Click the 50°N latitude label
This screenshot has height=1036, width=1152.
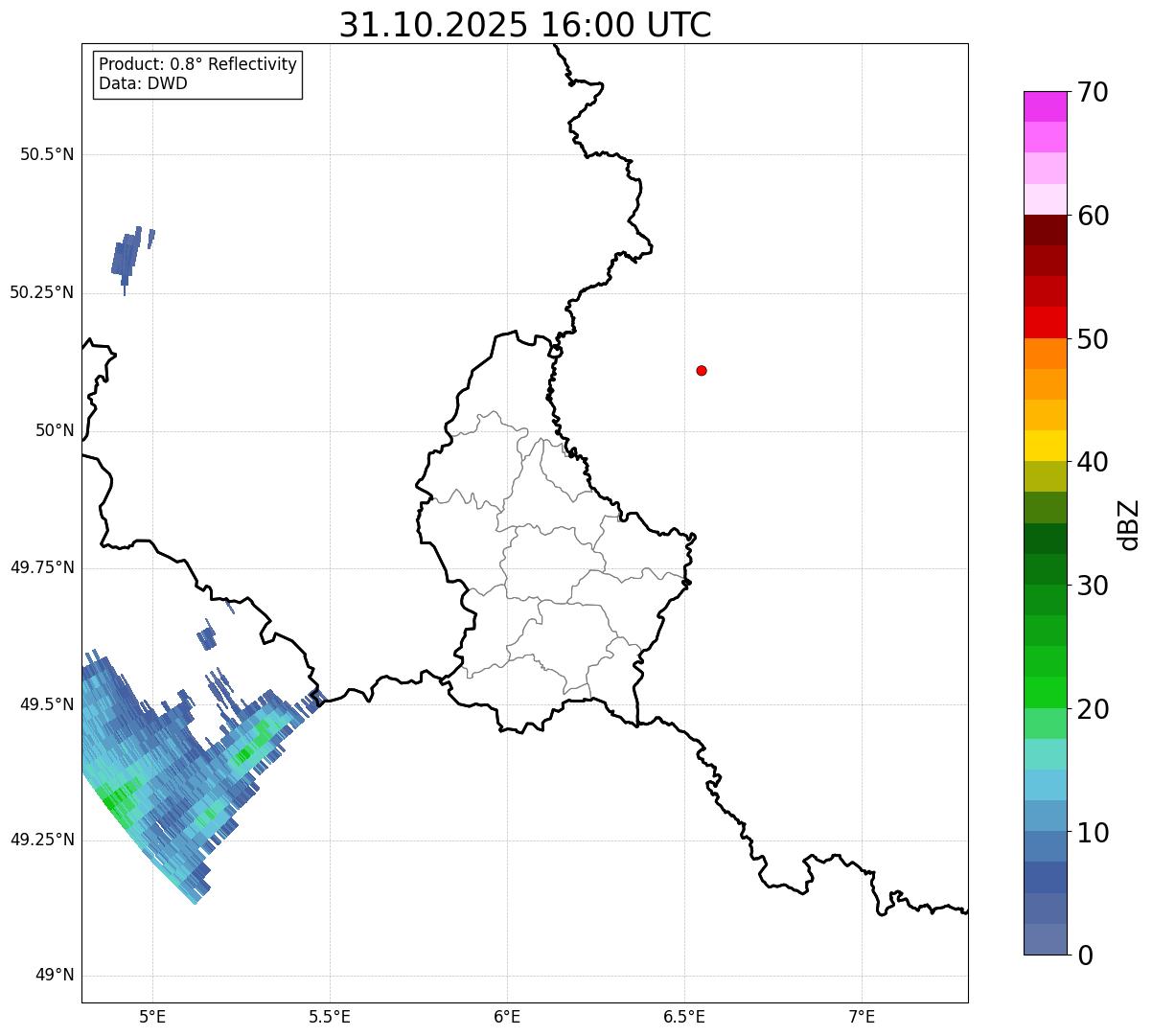(55, 430)
